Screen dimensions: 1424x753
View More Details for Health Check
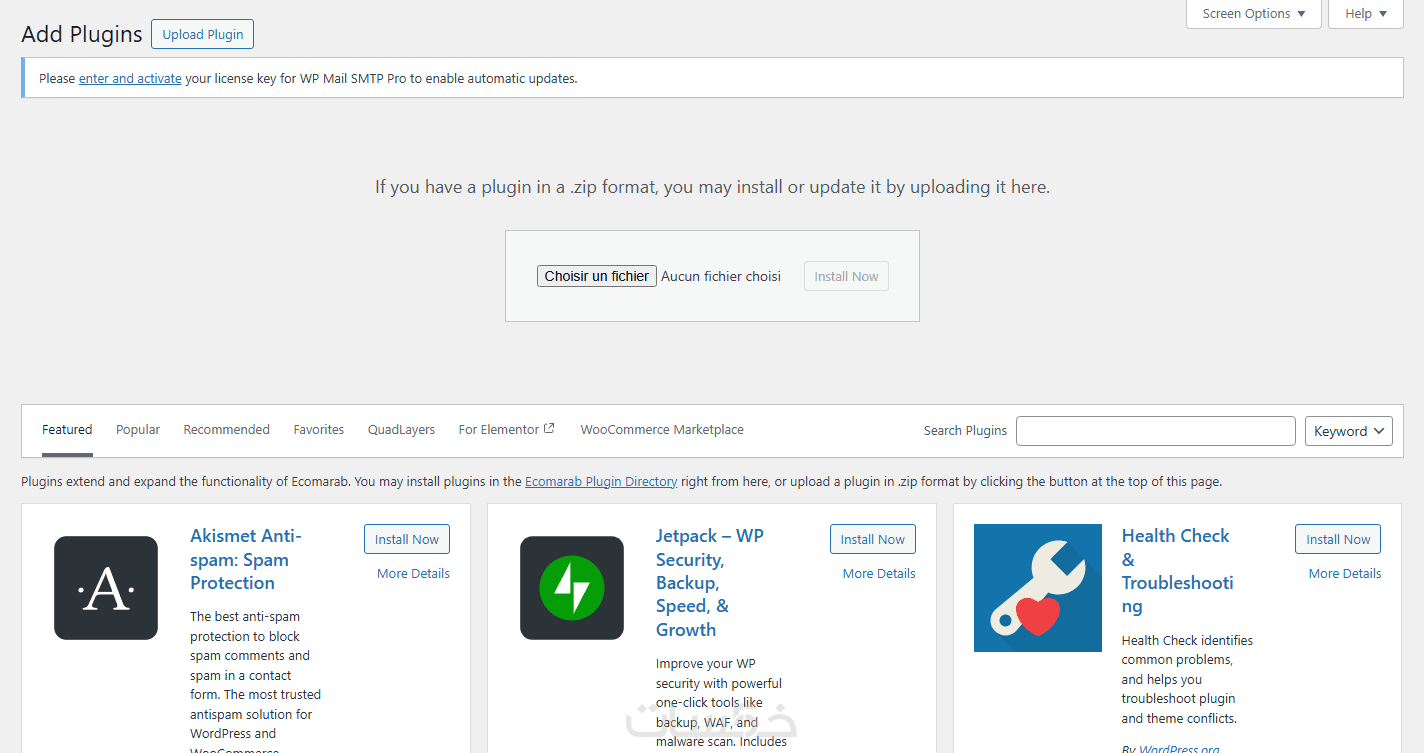coord(1345,573)
